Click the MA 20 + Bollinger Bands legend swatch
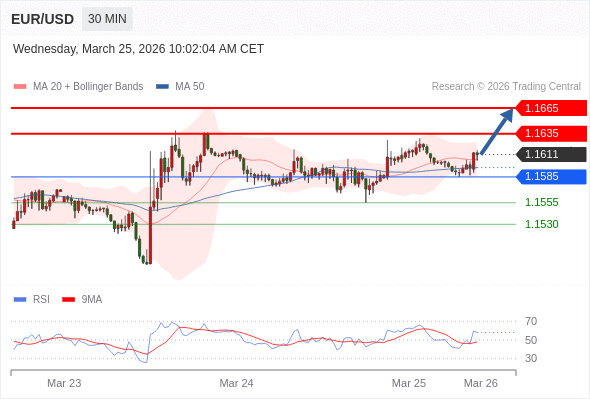Screen dimensions: 590x400 20,87
